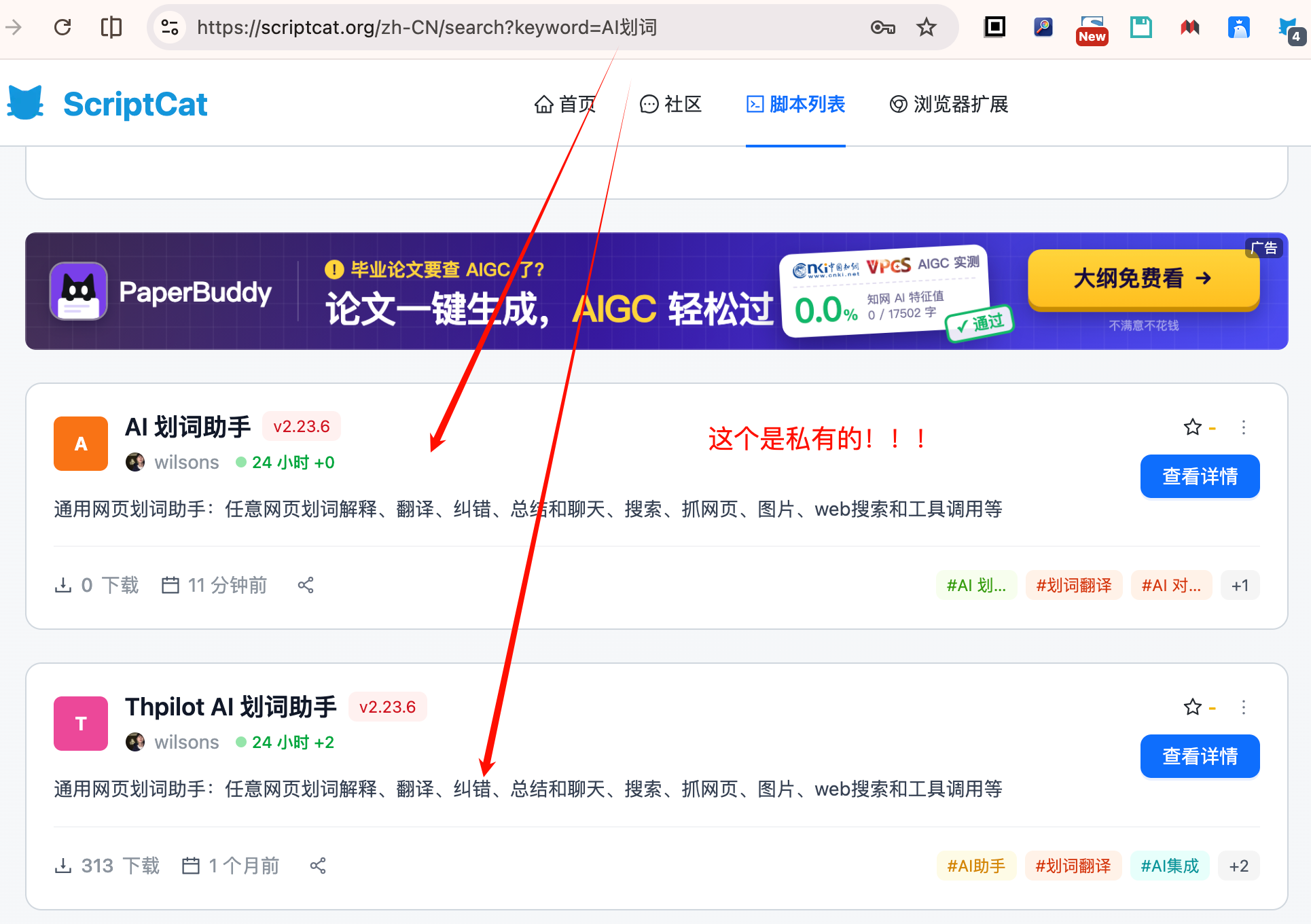Bookmark this page with star icon
The width and height of the screenshot is (1311, 924).
tap(927, 27)
